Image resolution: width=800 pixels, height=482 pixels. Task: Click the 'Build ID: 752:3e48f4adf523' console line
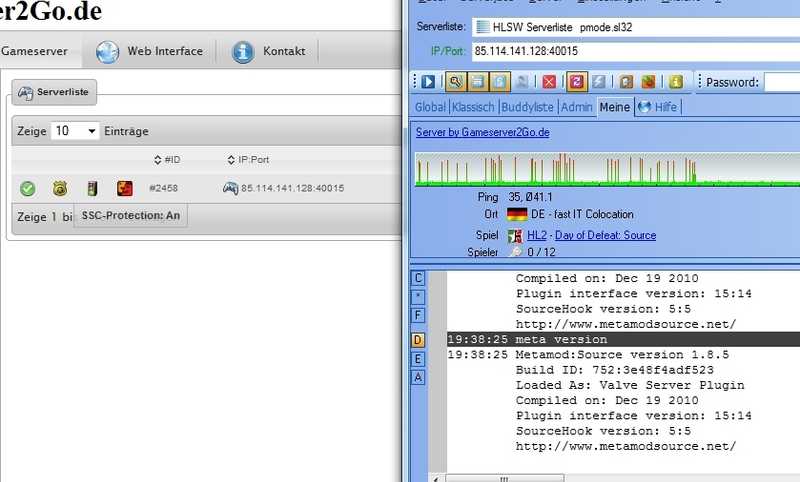coord(615,370)
